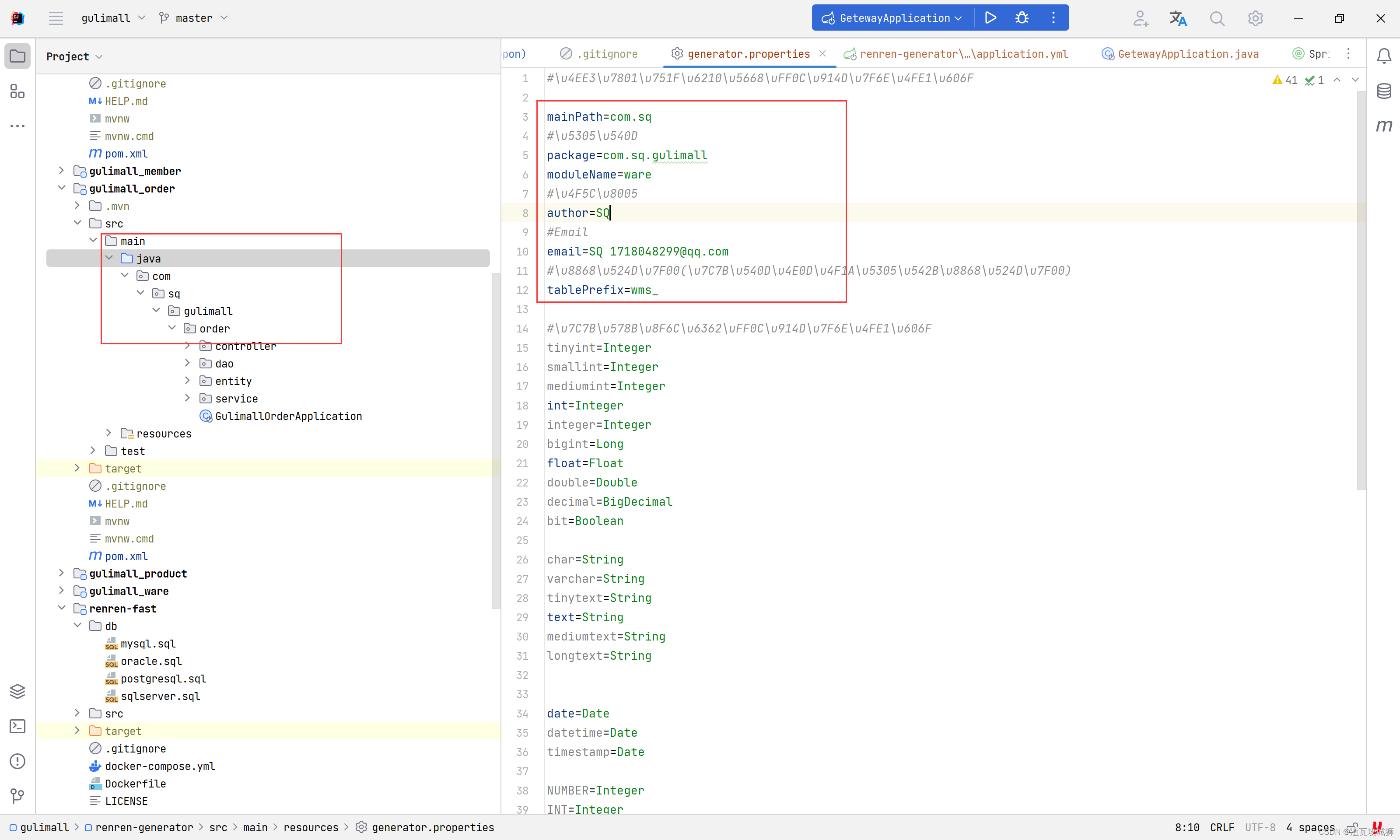Expand the controller package under order
The height and width of the screenshot is (840, 1400).
(x=187, y=346)
